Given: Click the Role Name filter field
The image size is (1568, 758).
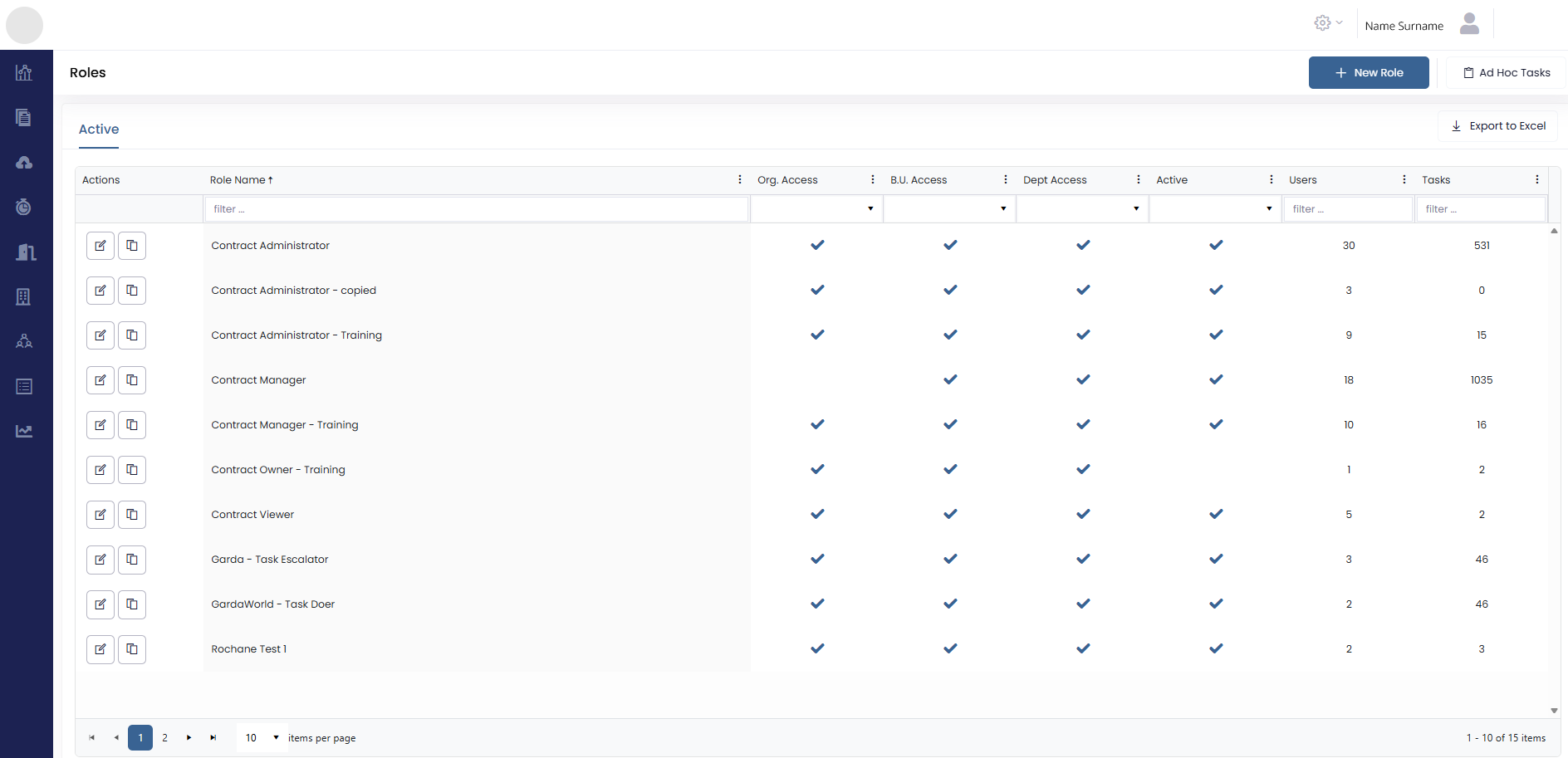Looking at the screenshot, I should coord(476,209).
